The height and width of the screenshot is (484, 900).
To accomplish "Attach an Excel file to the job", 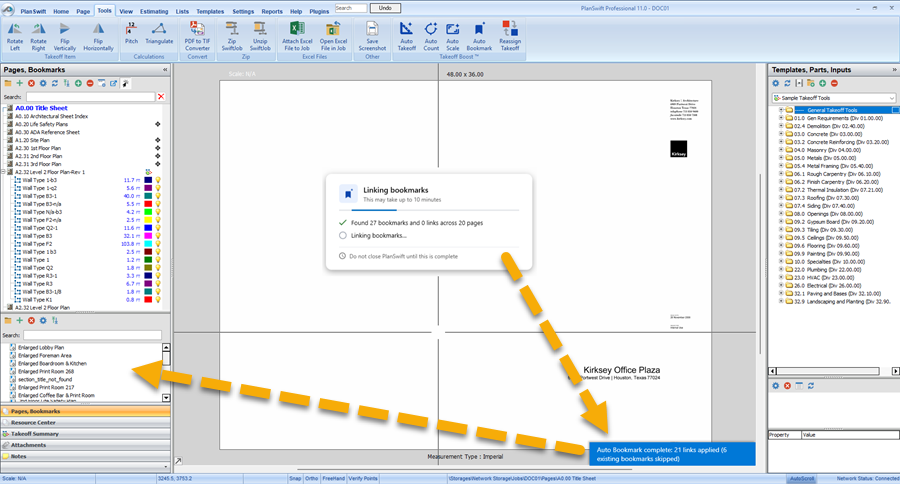I will coord(297,37).
